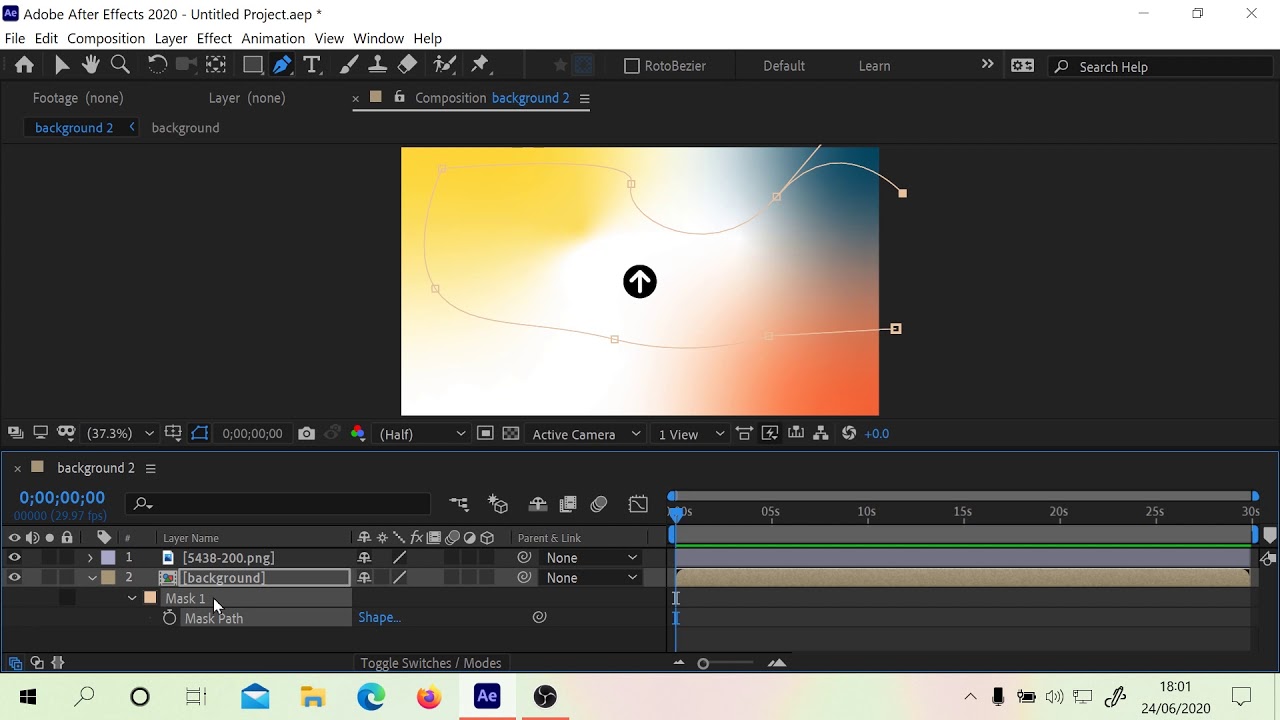This screenshot has width=1280, height=720.
Task: Click the snapshot camera icon
Action: pos(306,433)
